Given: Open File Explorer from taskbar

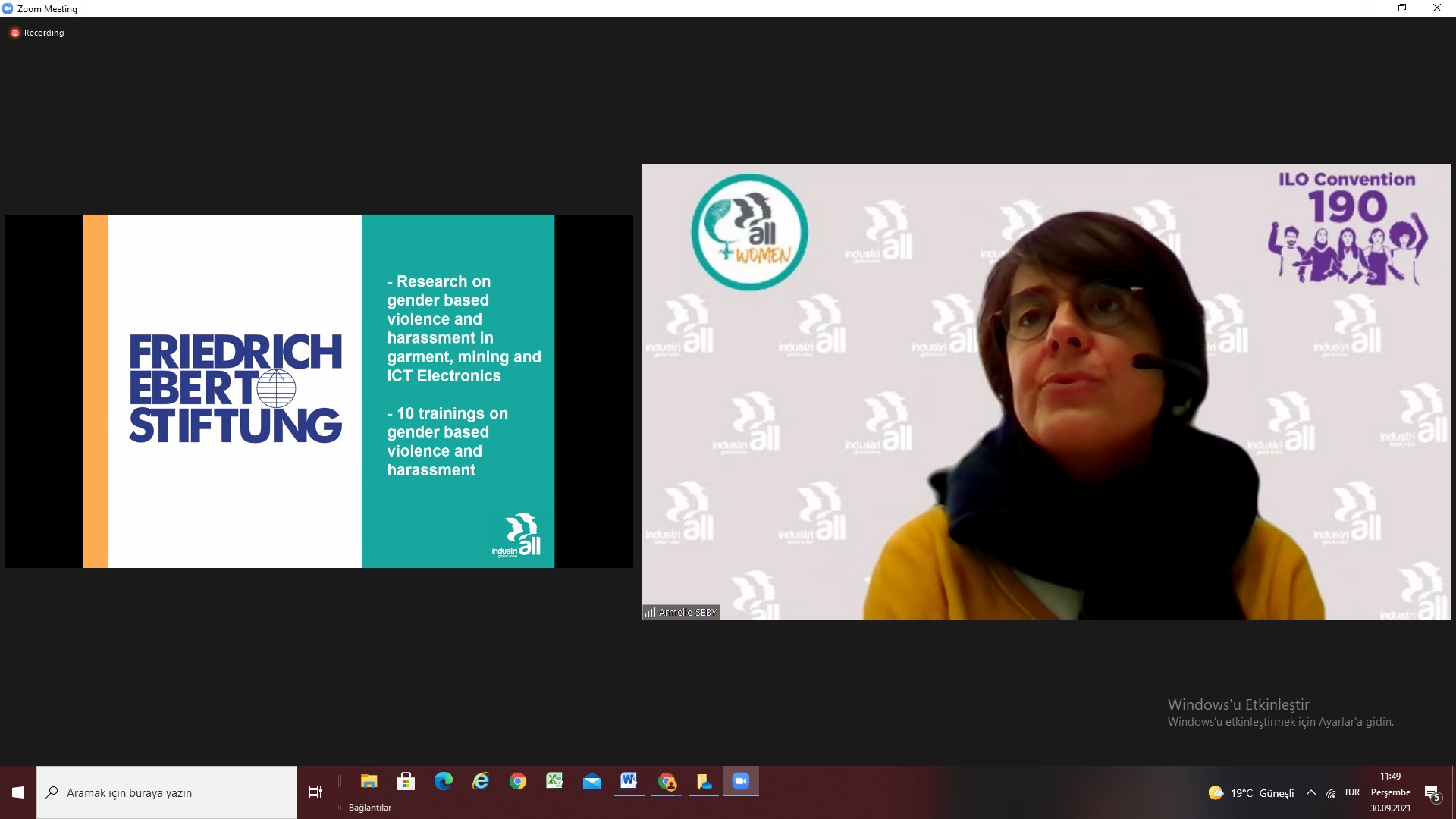Looking at the screenshot, I should [369, 782].
